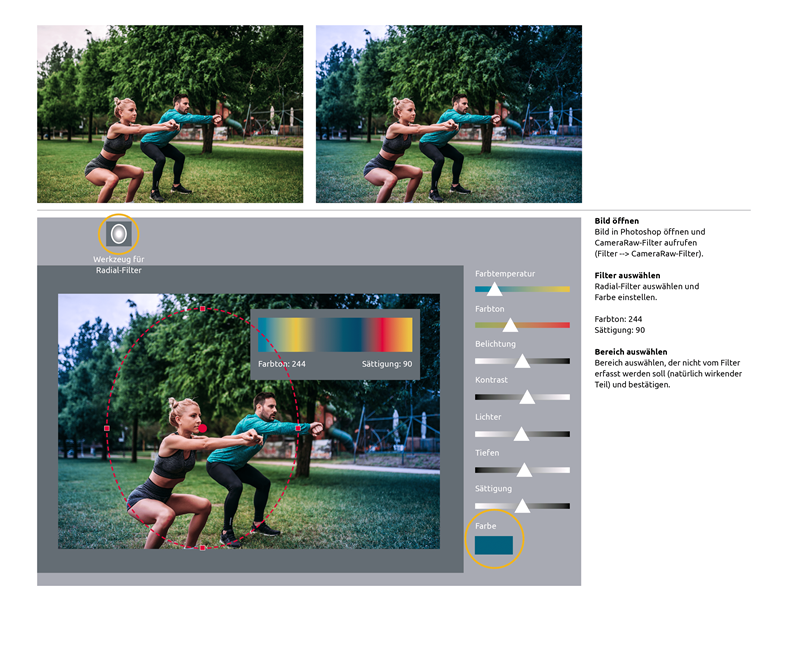Screen dimensions: 800x650
Task: Click the top handle of the radial ellipse
Action: [202, 309]
